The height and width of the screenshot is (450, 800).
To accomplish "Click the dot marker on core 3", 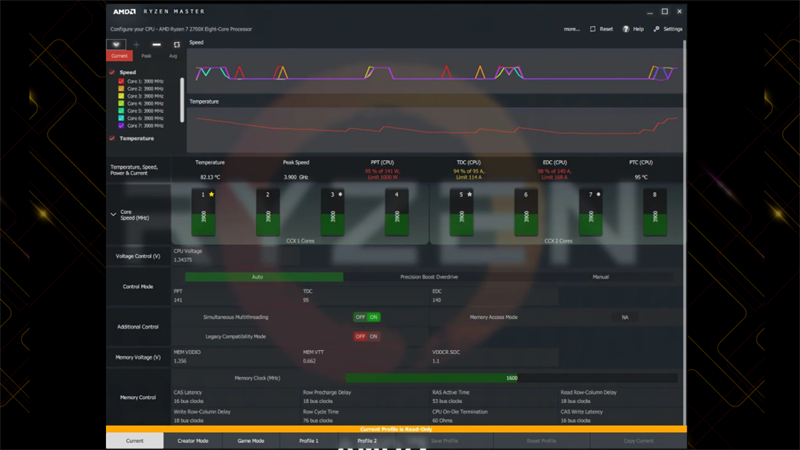I will coord(340,194).
